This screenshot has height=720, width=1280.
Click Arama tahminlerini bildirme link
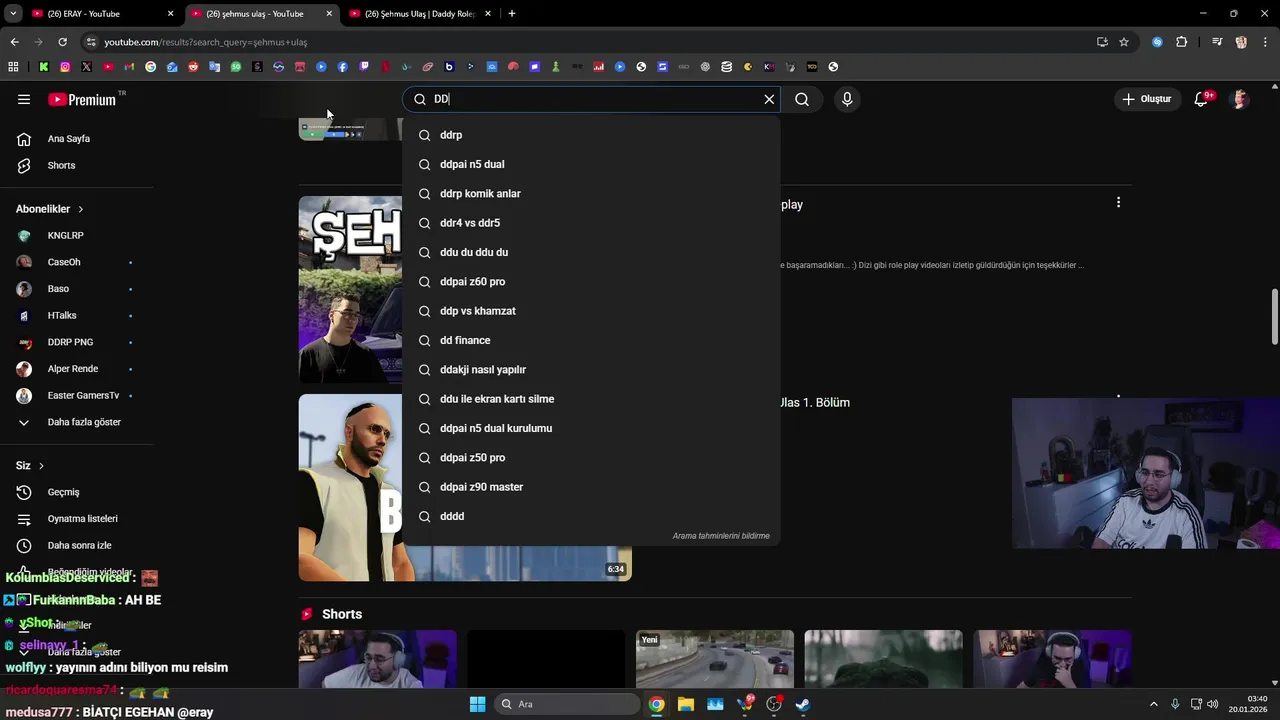[x=721, y=536]
